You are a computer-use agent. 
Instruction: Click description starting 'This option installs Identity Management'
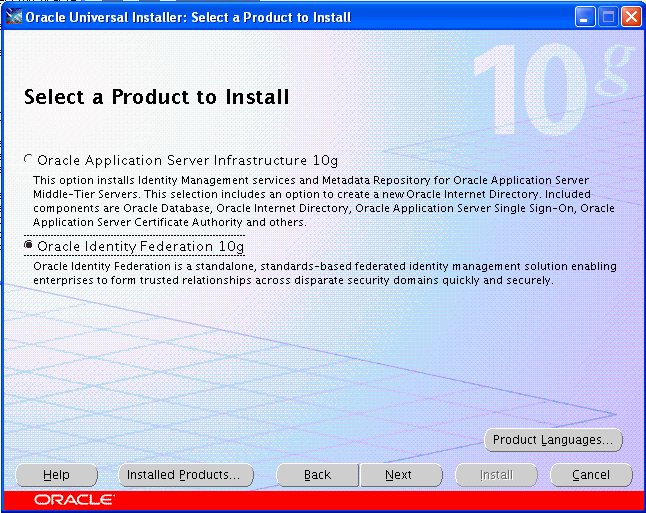323,201
